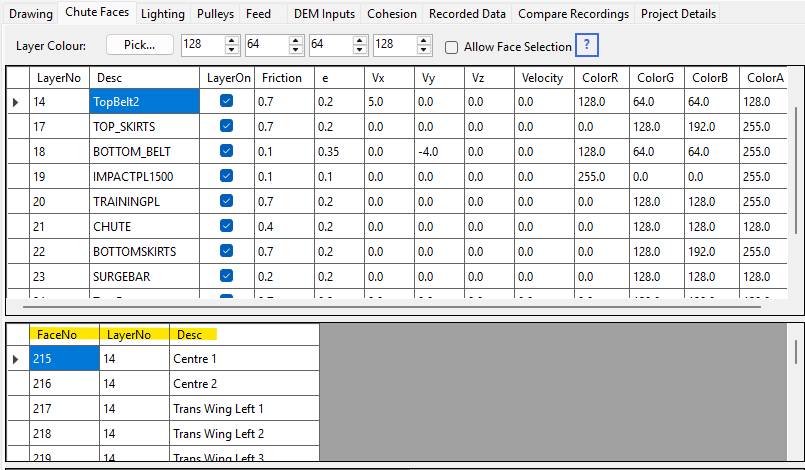
Task: Open the Feed tab
Action: 258,14
